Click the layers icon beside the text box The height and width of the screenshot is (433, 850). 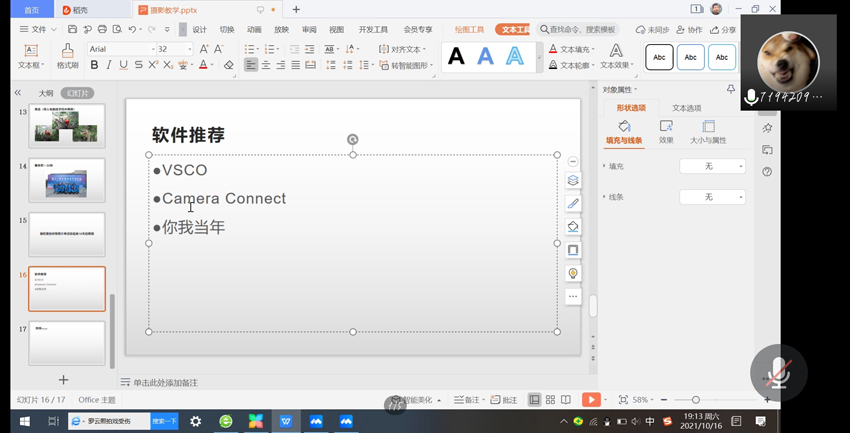[573, 181]
